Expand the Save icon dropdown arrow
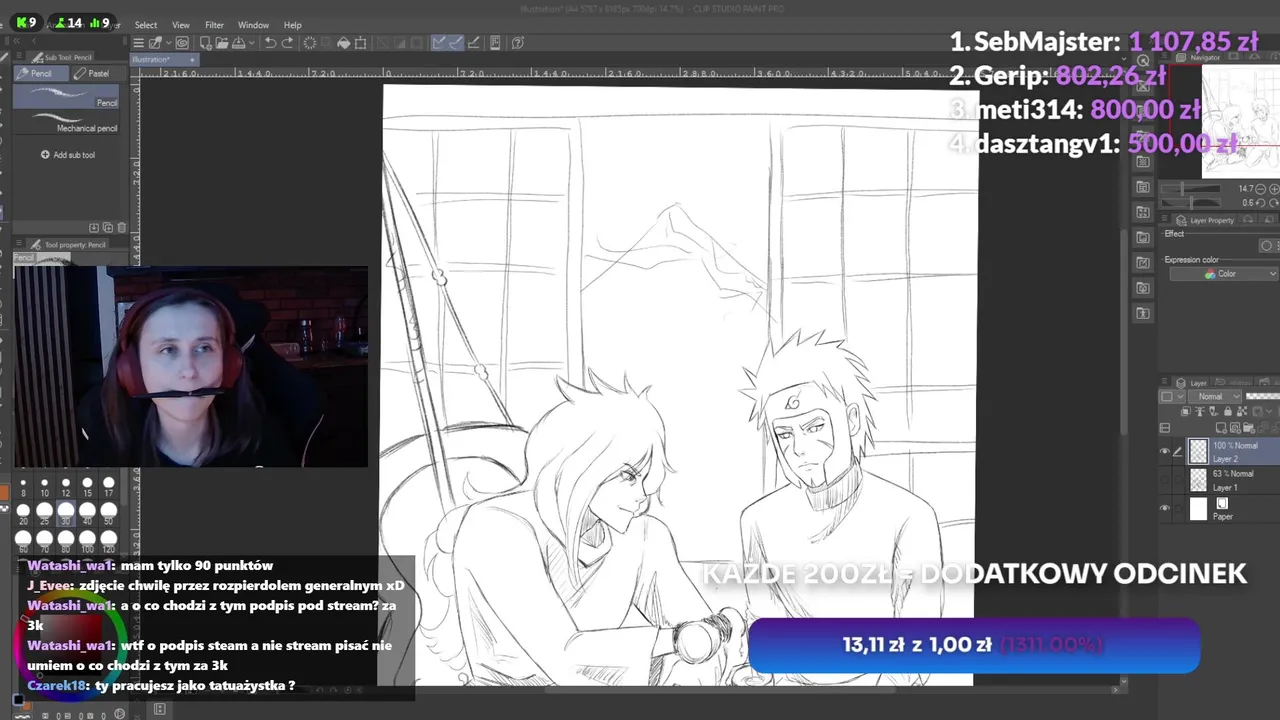 point(252,42)
